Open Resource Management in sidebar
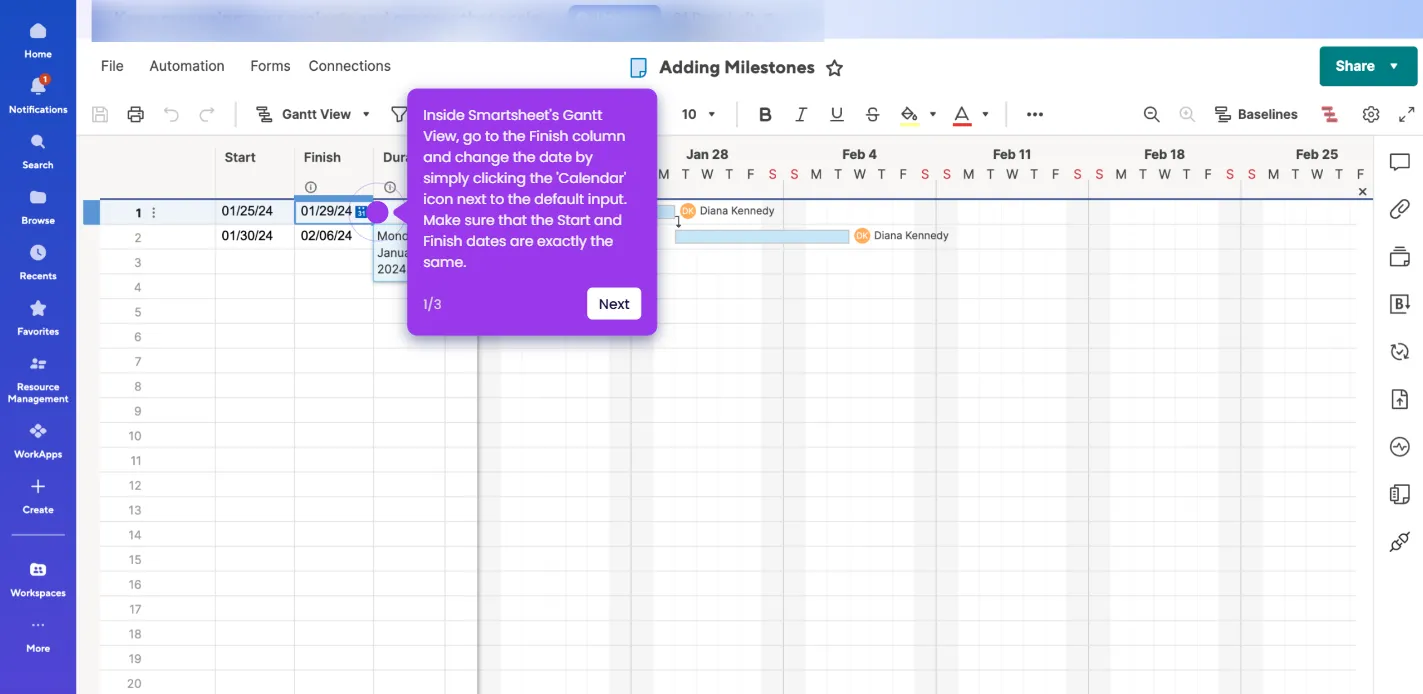Viewport: 1423px width, 694px height. (x=38, y=379)
